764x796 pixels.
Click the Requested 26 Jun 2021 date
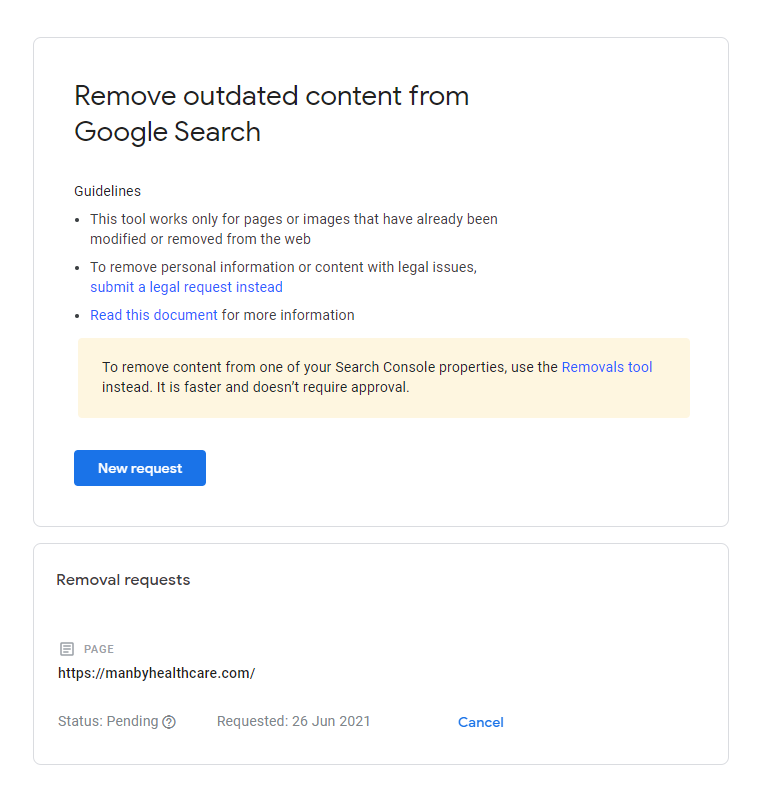293,721
